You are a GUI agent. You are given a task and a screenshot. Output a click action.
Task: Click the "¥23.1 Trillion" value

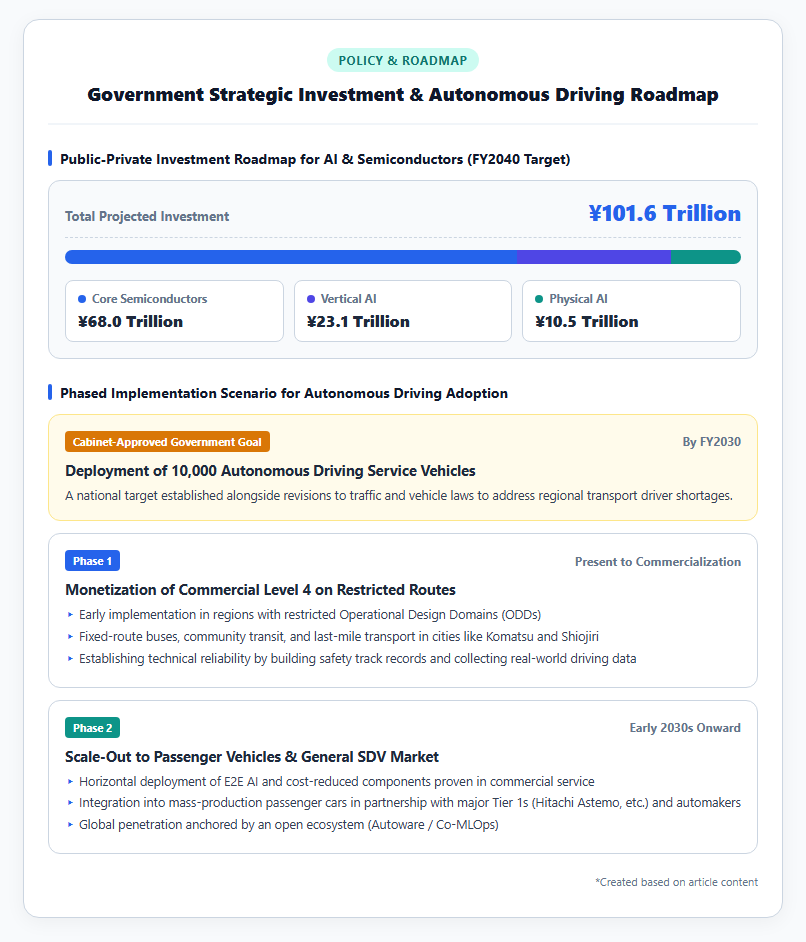coord(359,321)
